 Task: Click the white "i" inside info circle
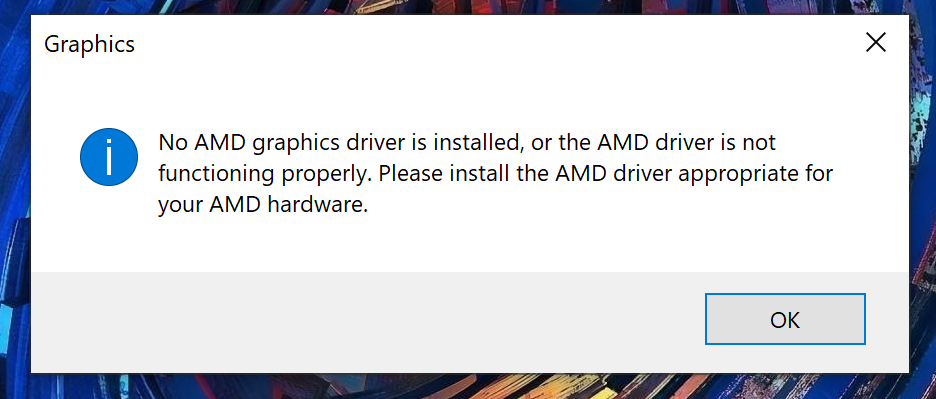point(109,157)
